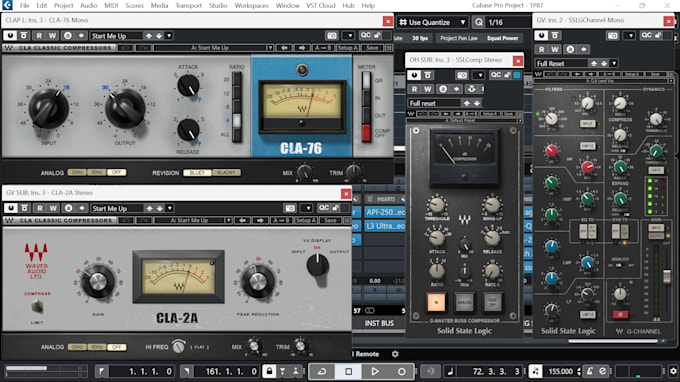
Task: Open CLA-2A functions dropdown next to snapshot icon
Action: click(307, 208)
